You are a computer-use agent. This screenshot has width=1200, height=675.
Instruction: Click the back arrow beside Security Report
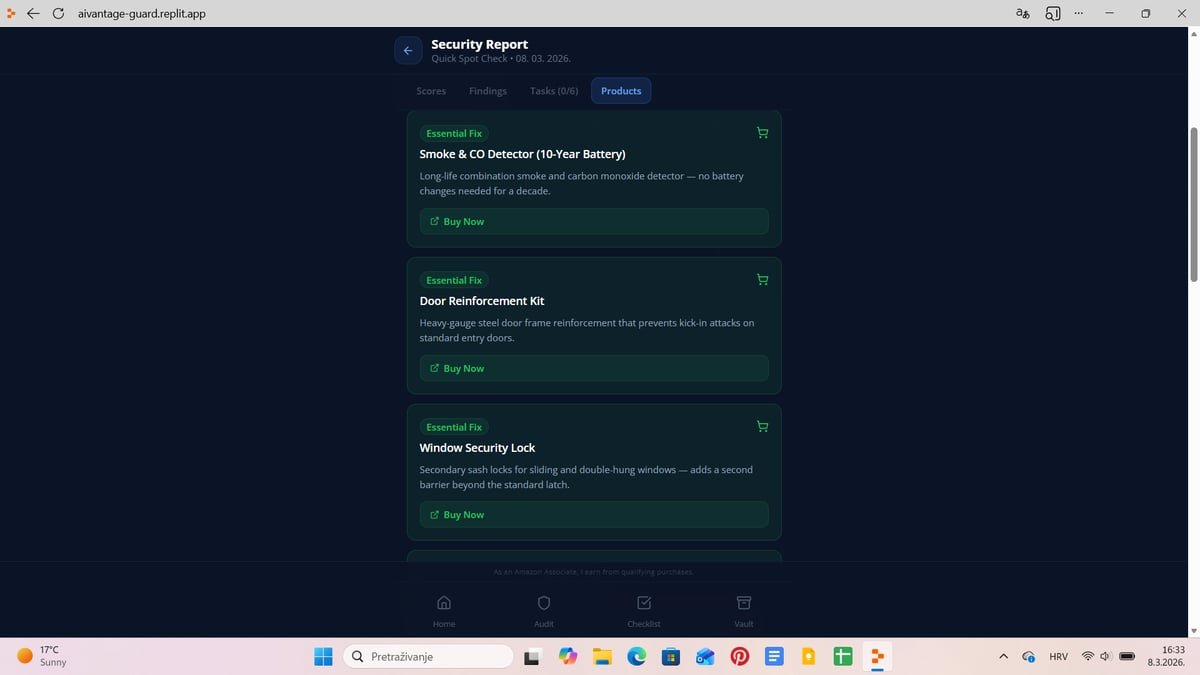coord(407,50)
